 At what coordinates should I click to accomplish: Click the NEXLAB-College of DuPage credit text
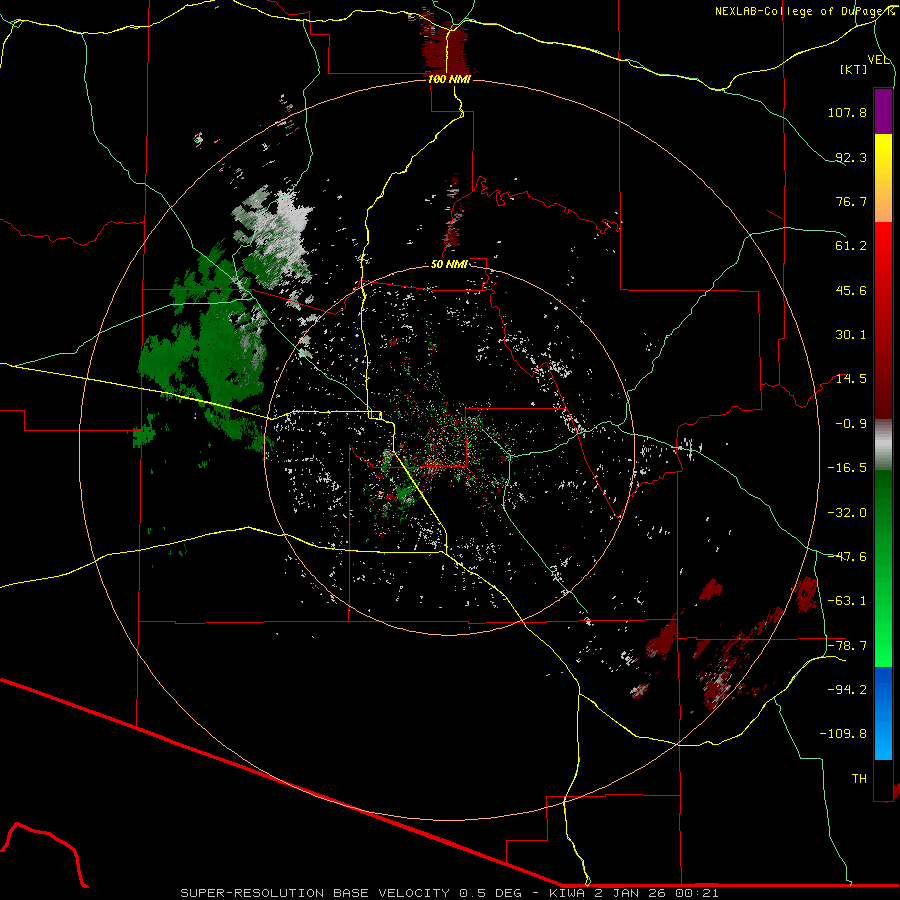(805, 11)
